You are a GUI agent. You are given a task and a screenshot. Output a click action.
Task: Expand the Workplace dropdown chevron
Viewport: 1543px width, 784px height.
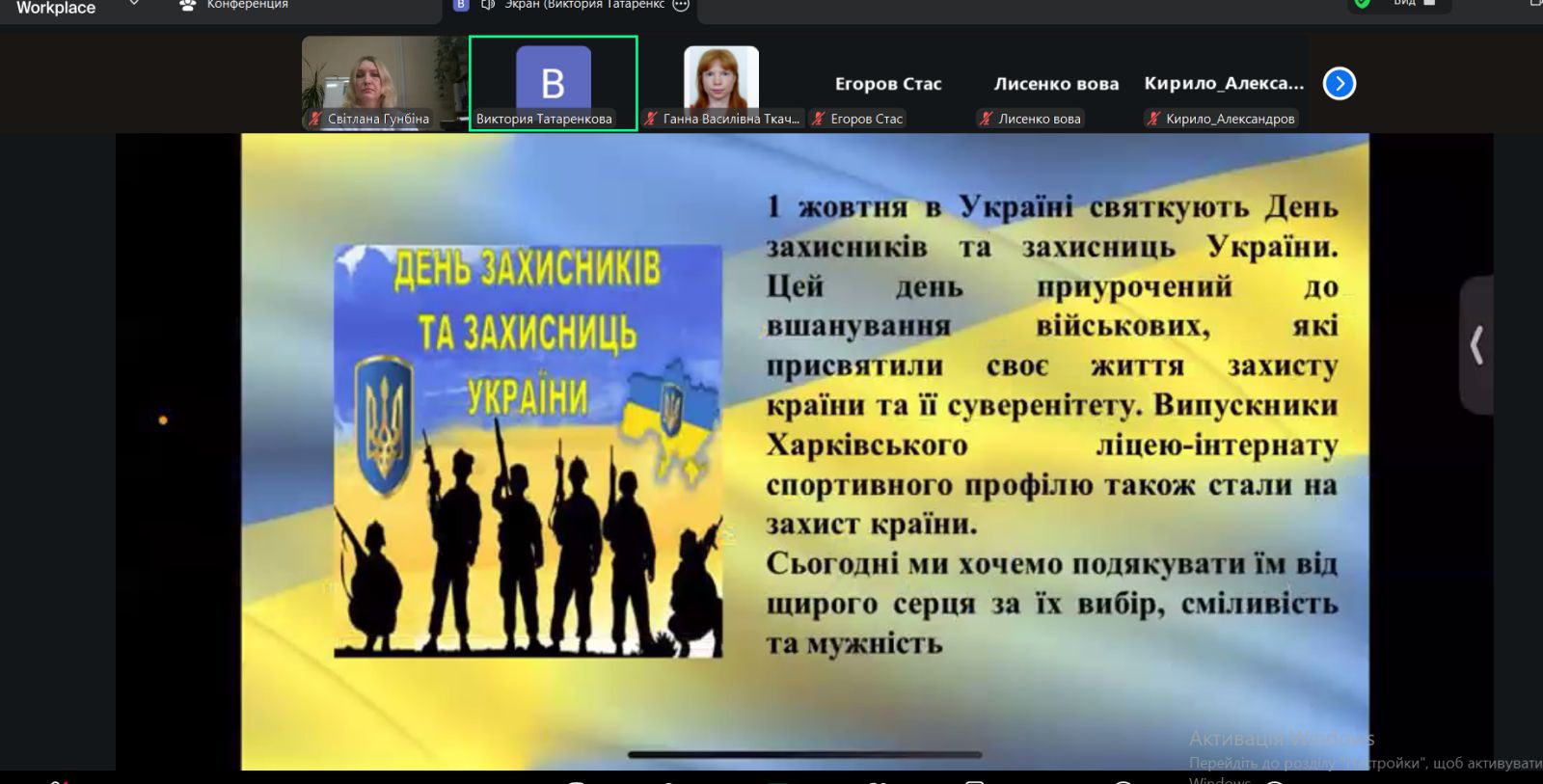tap(134, 5)
